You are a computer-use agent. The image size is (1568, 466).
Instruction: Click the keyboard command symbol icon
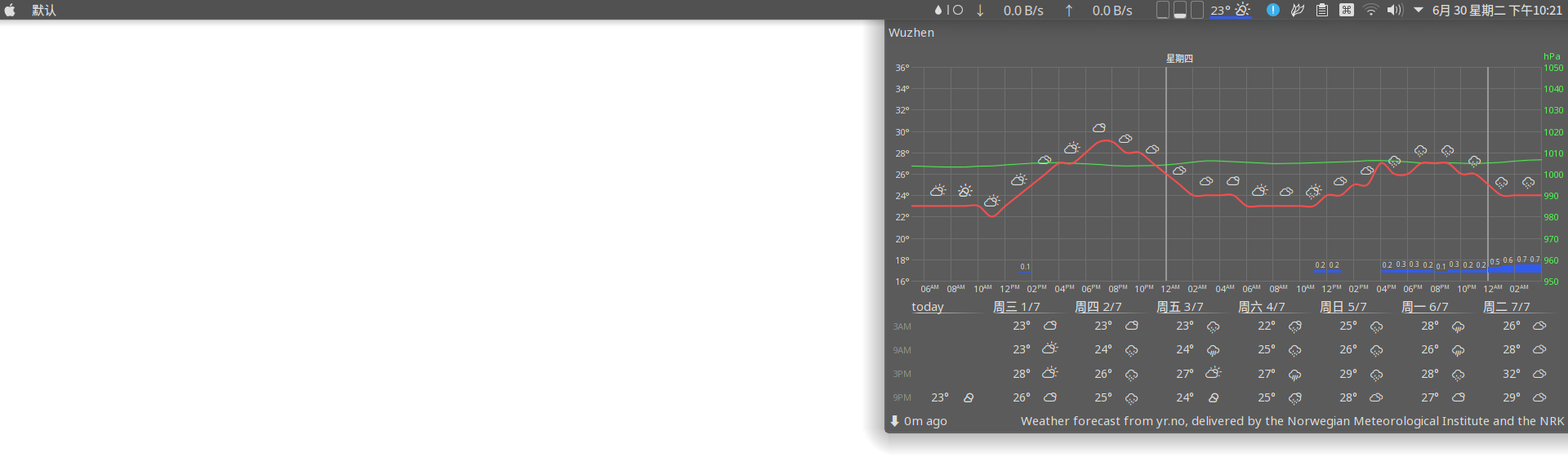click(x=1347, y=10)
